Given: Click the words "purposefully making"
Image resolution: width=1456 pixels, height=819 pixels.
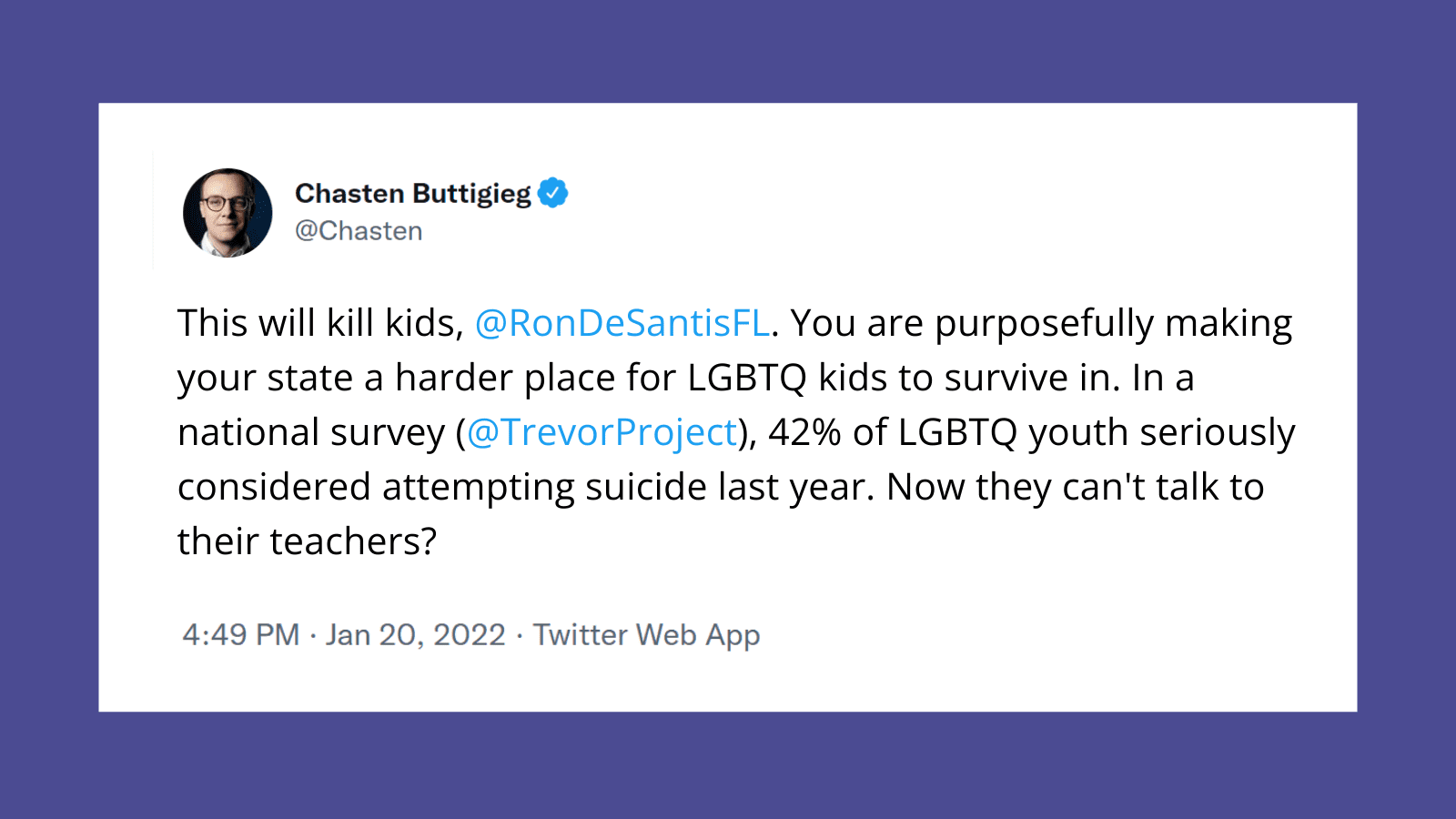Looking at the screenshot, I should click(x=1113, y=323).
